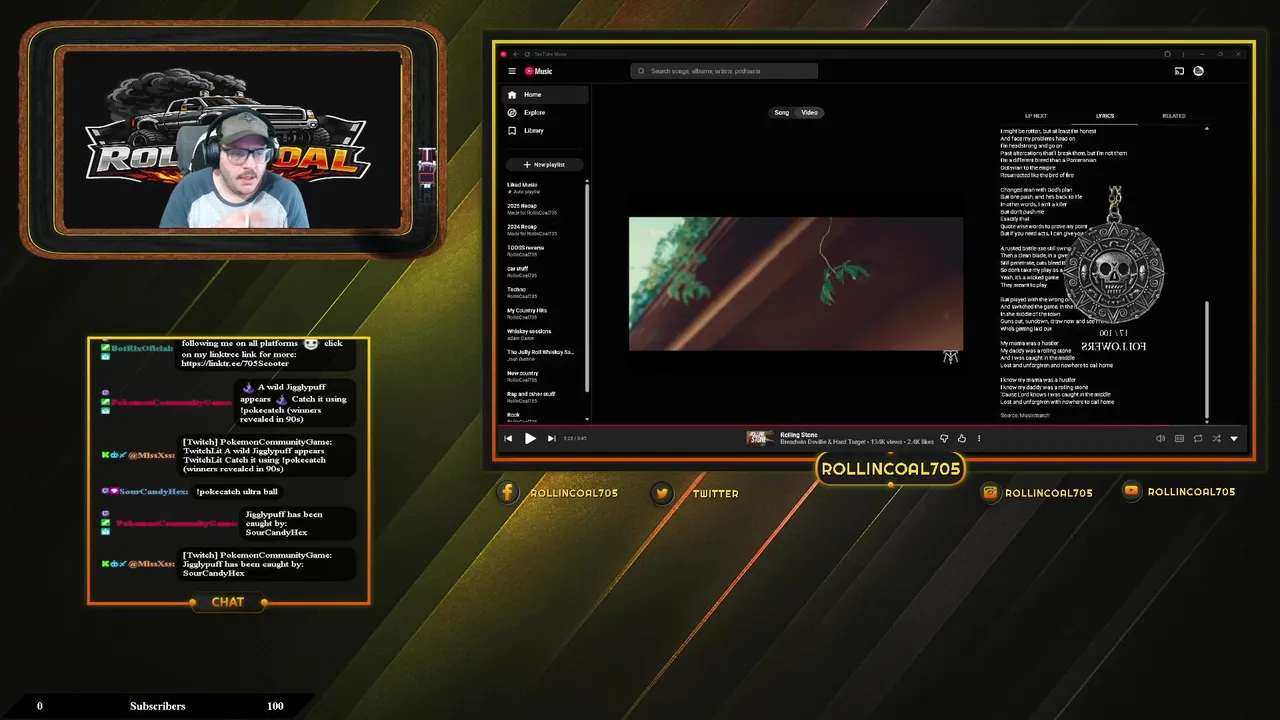Click the Home icon in the sidebar
1280x720 pixels.
click(512, 95)
